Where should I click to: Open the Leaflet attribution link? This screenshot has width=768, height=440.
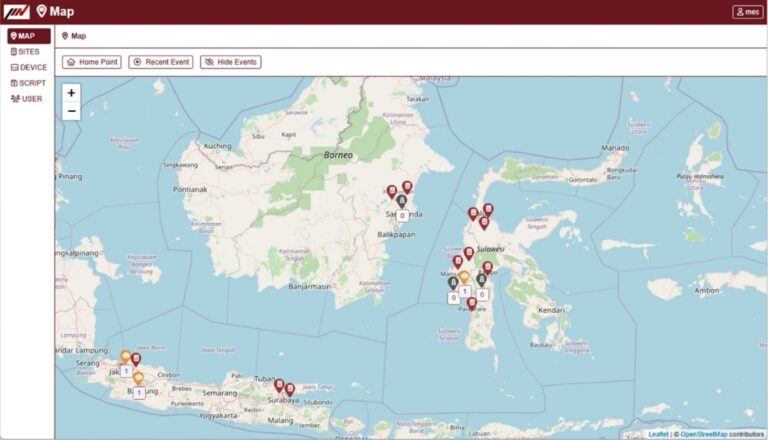pos(658,434)
